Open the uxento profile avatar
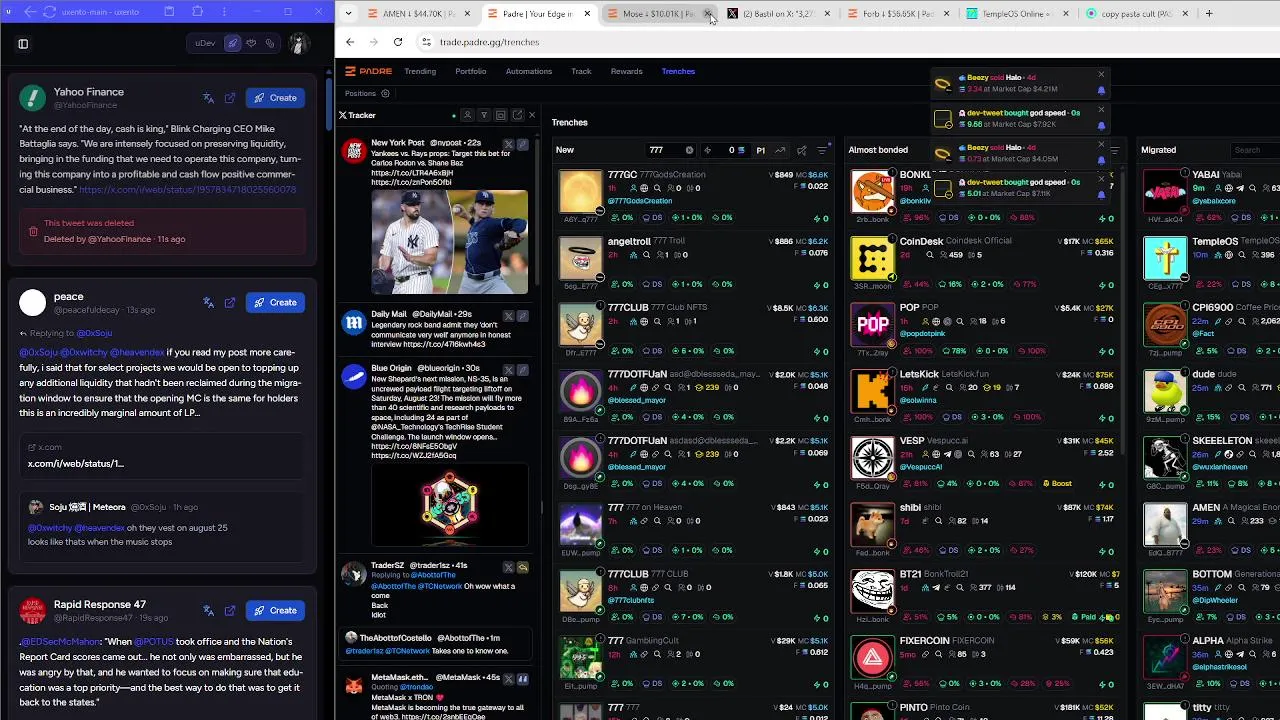 [299, 43]
